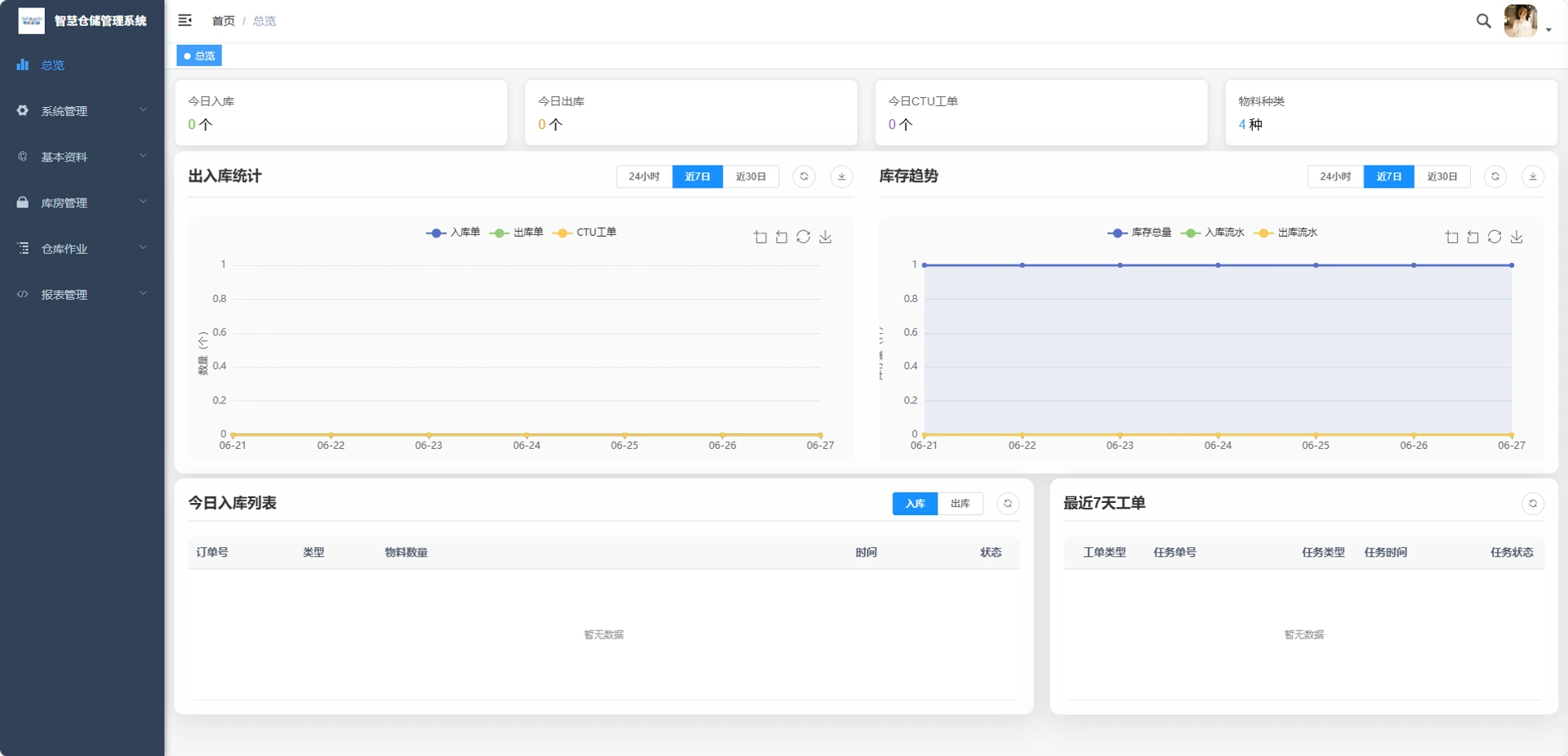
Task: Select the 总览 page tab
Action: pyautogui.click(x=199, y=56)
